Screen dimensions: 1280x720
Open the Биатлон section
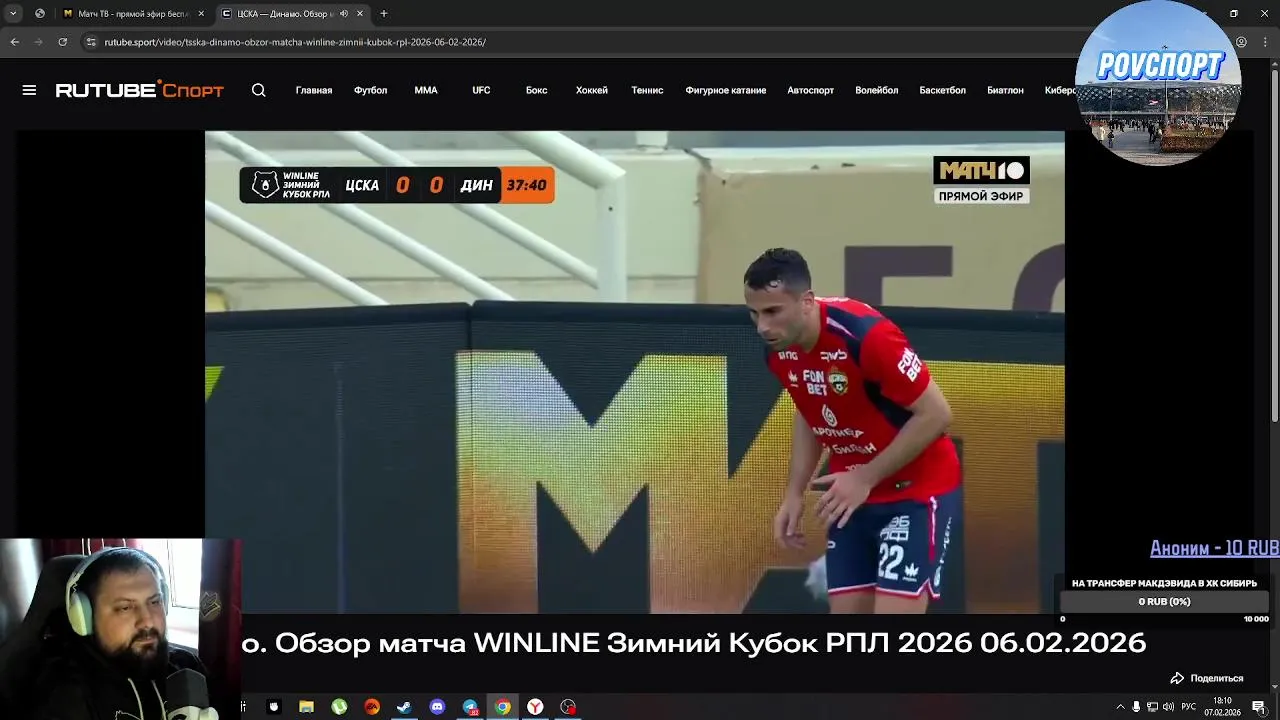tap(1005, 90)
